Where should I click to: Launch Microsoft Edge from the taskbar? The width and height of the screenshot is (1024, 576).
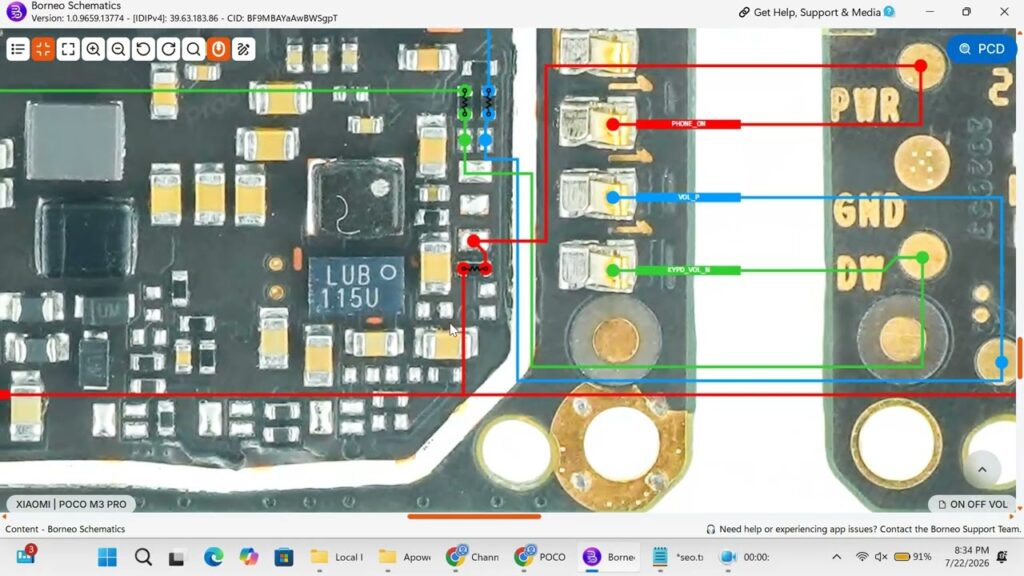[x=213, y=557]
